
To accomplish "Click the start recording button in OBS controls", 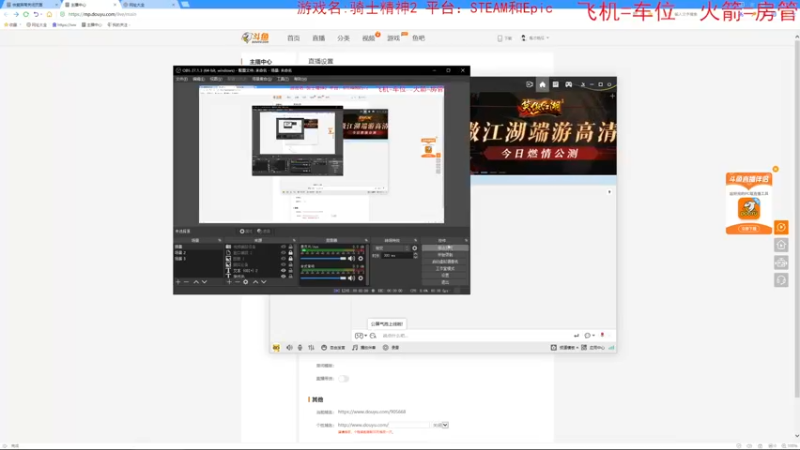I will coord(445,255).
